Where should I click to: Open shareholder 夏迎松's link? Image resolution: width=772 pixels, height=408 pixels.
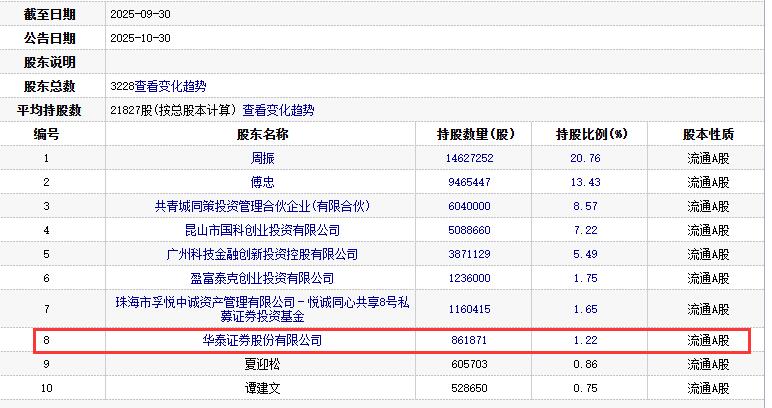coord(263,366)
